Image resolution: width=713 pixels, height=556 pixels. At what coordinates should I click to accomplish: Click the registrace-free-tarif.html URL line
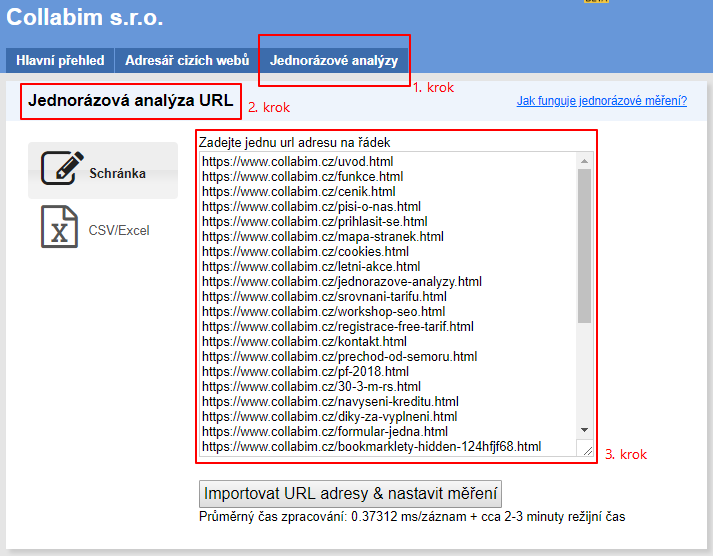[338, 326]
